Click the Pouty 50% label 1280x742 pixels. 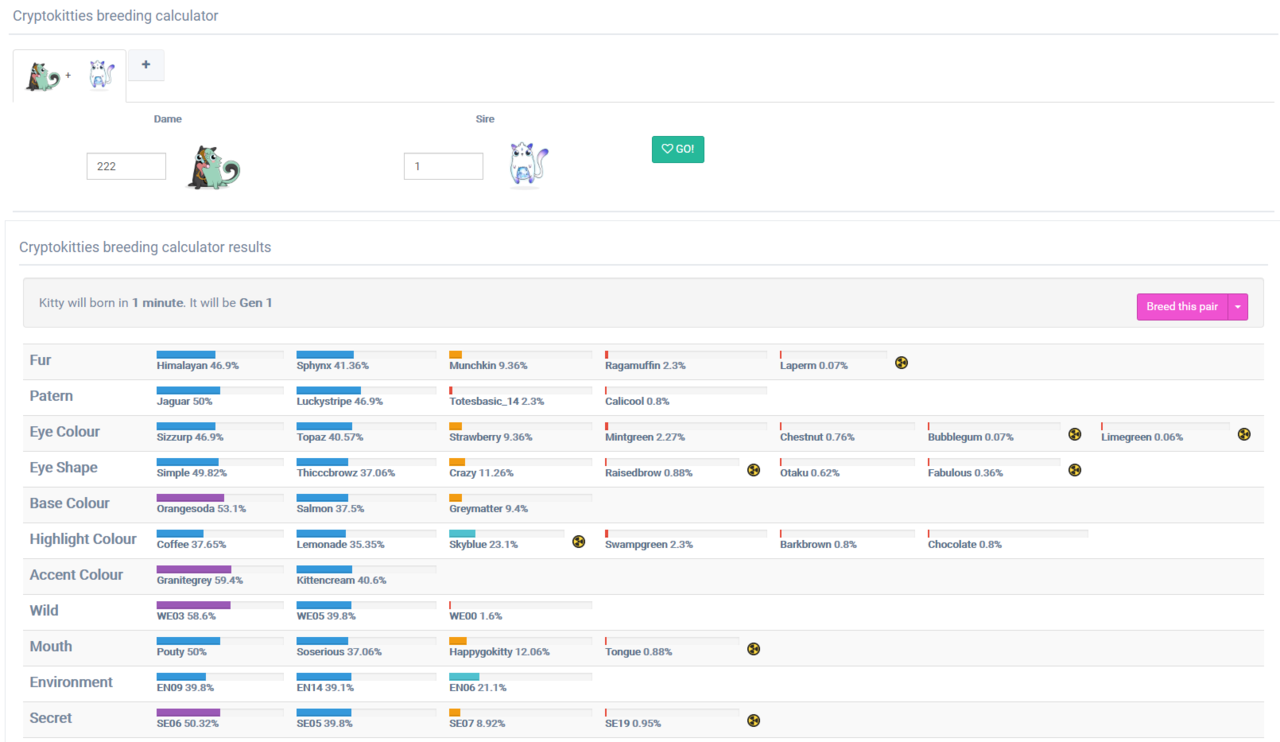tap(182, 652)
